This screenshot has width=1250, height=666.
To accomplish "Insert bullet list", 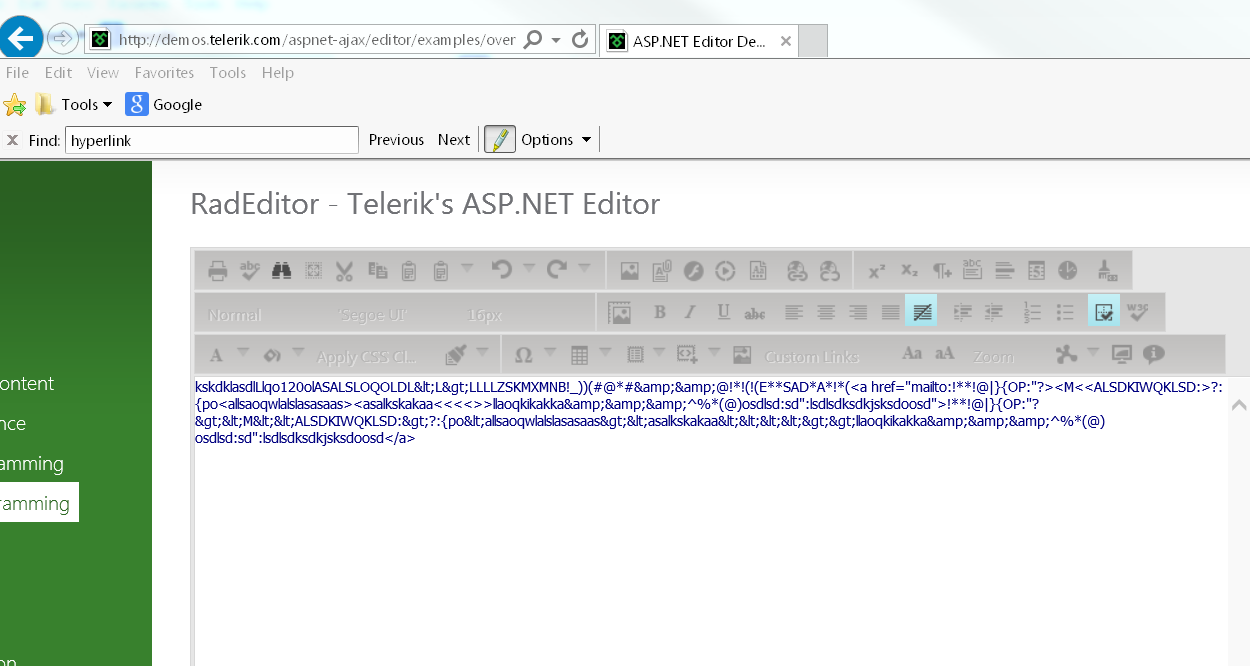I will coord(1066,313).
